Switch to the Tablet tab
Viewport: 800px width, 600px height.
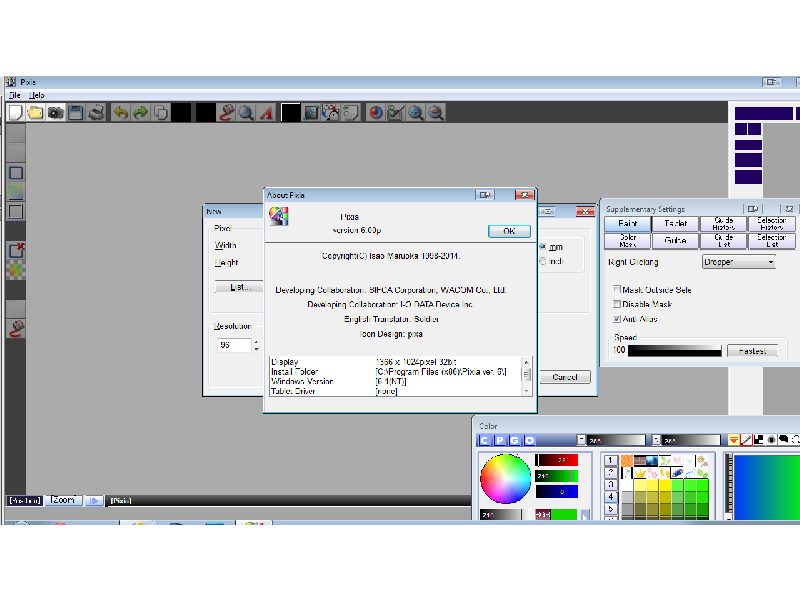676,223
